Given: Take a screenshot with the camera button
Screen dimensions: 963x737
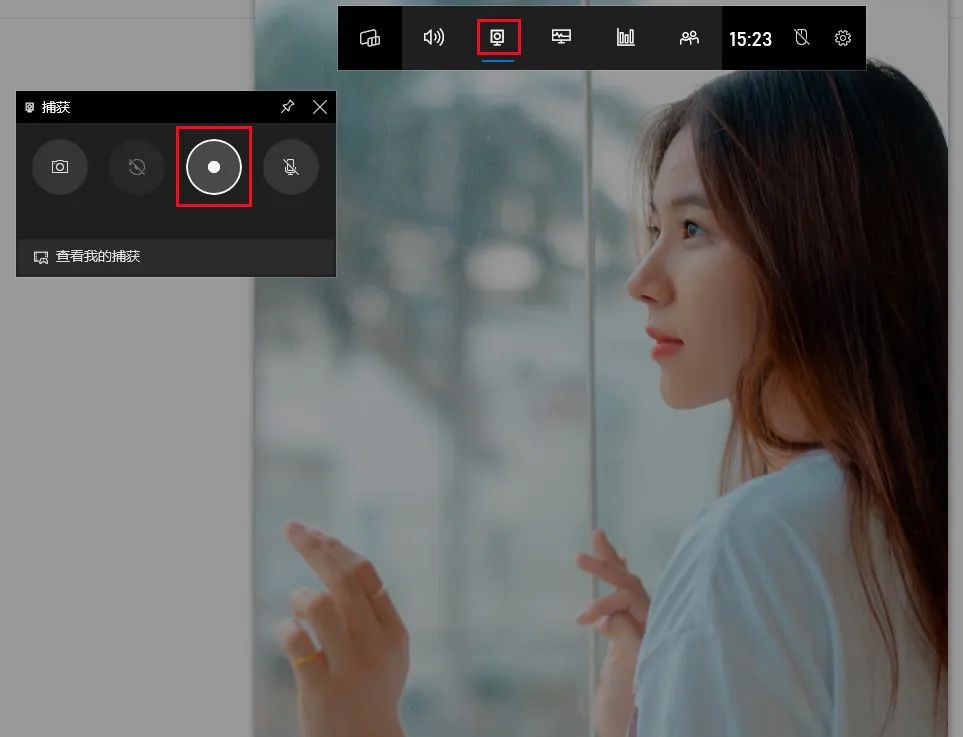Looking at the screenshot, I should click(60, 167).
